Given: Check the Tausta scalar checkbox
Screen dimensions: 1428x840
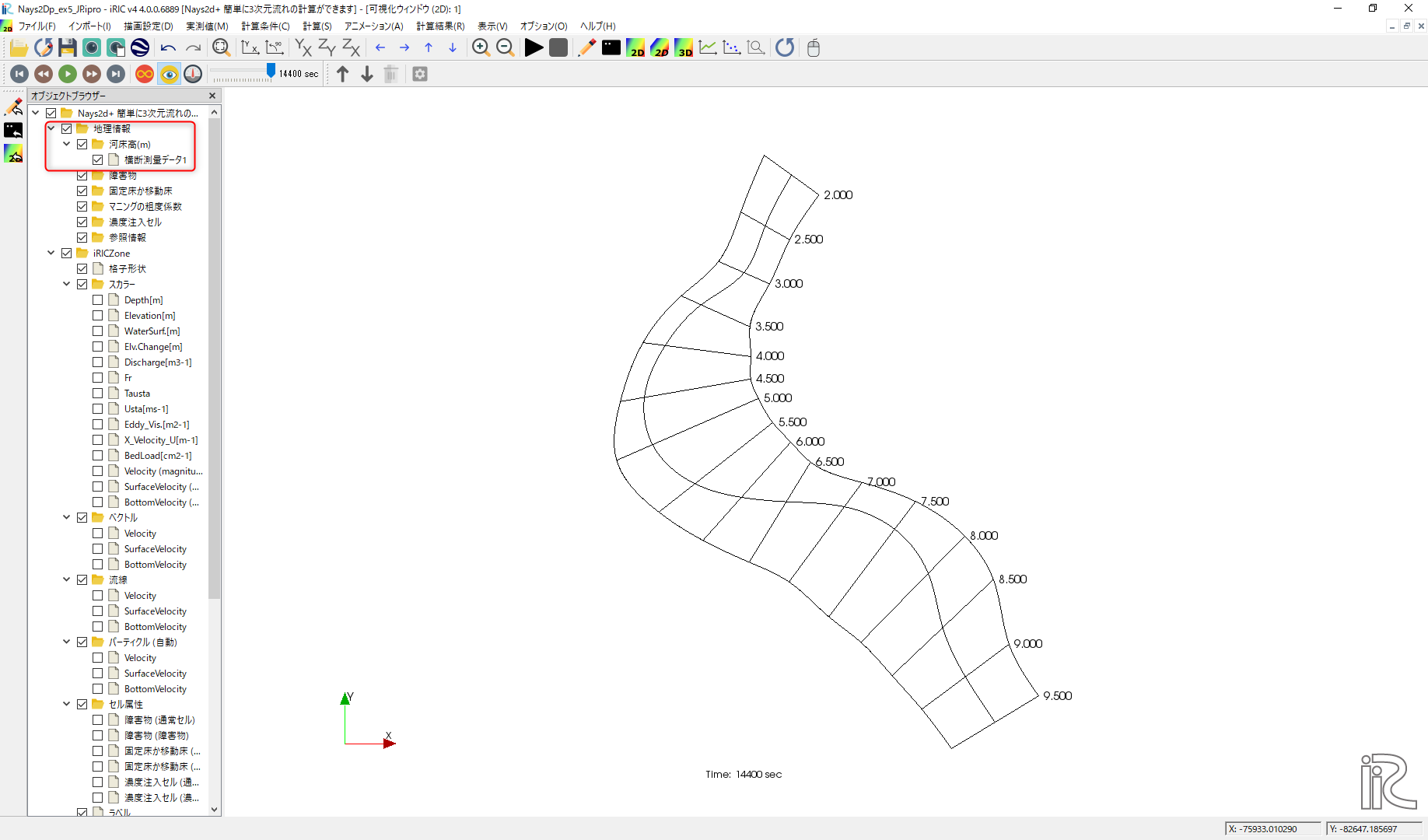Looking at the screenshot, I should [x=98, y=394].
